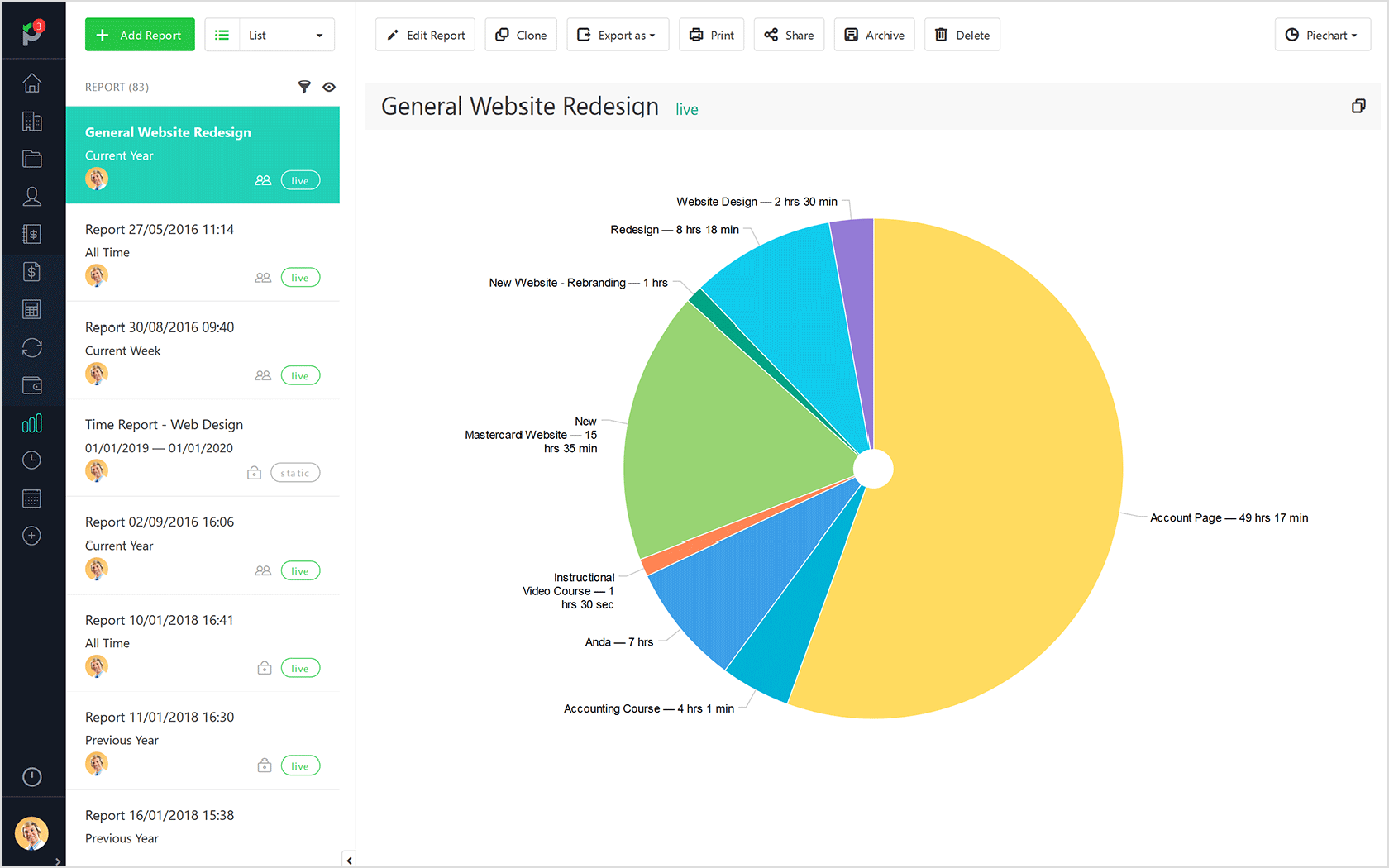1389x868 pixels.
Task: Open the Export as dropdown
Action: 618,34
